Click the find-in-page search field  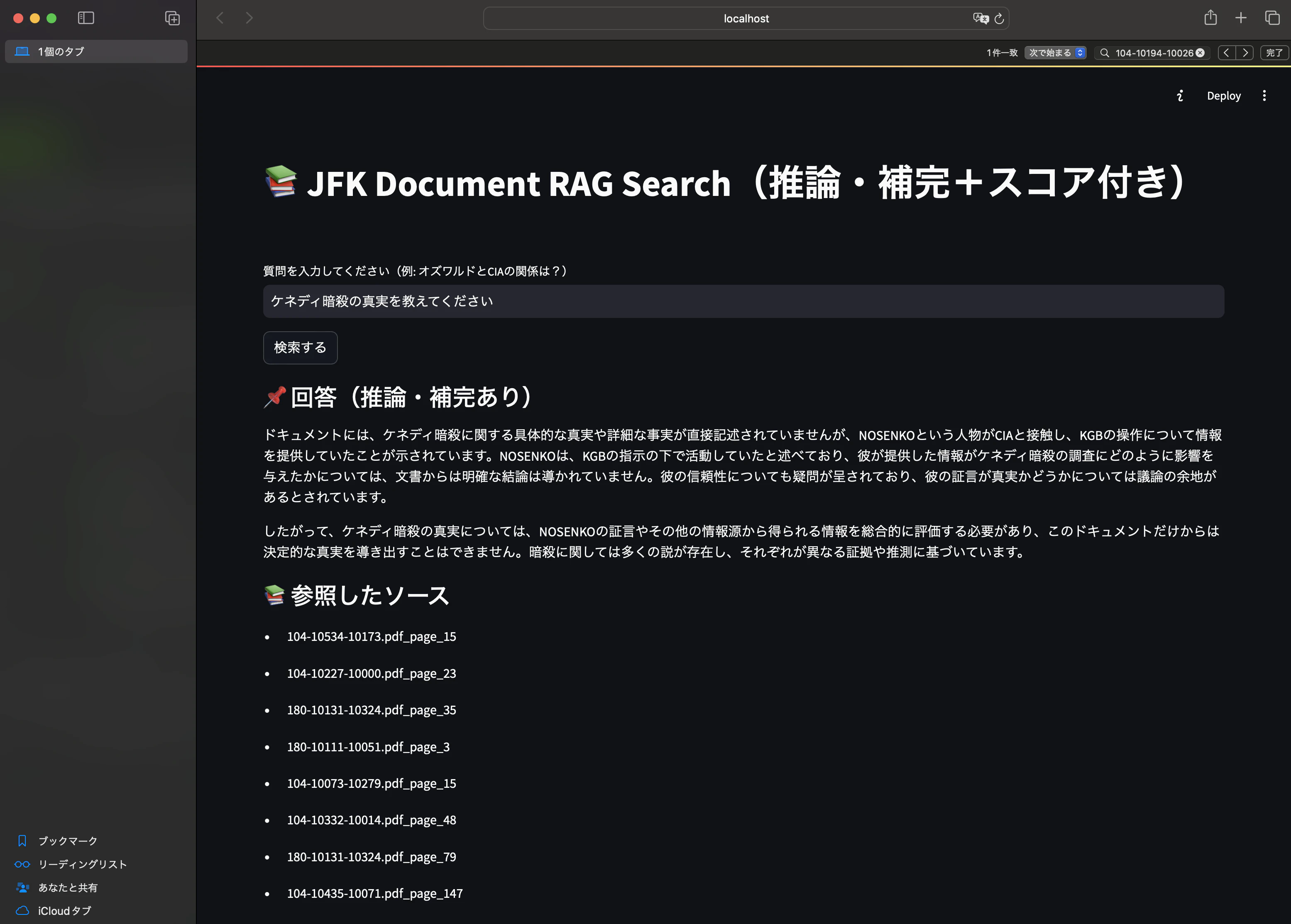(x=1152, y=53)
